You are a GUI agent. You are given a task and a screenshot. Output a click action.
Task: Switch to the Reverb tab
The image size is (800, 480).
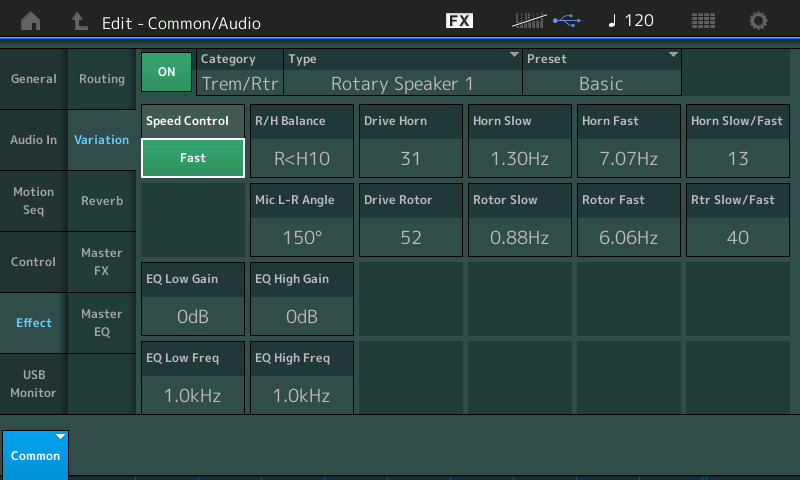click(x=102, y=201)
